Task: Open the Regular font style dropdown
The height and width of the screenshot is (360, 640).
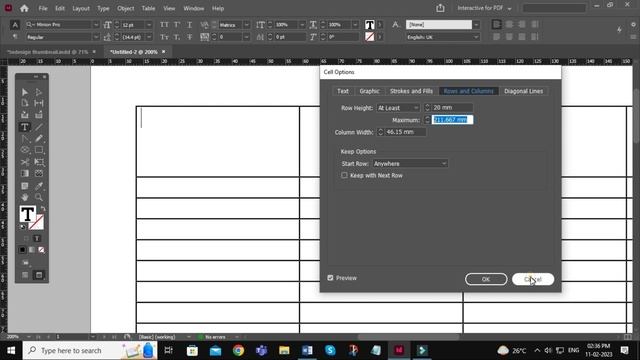Action: [96, 37]
